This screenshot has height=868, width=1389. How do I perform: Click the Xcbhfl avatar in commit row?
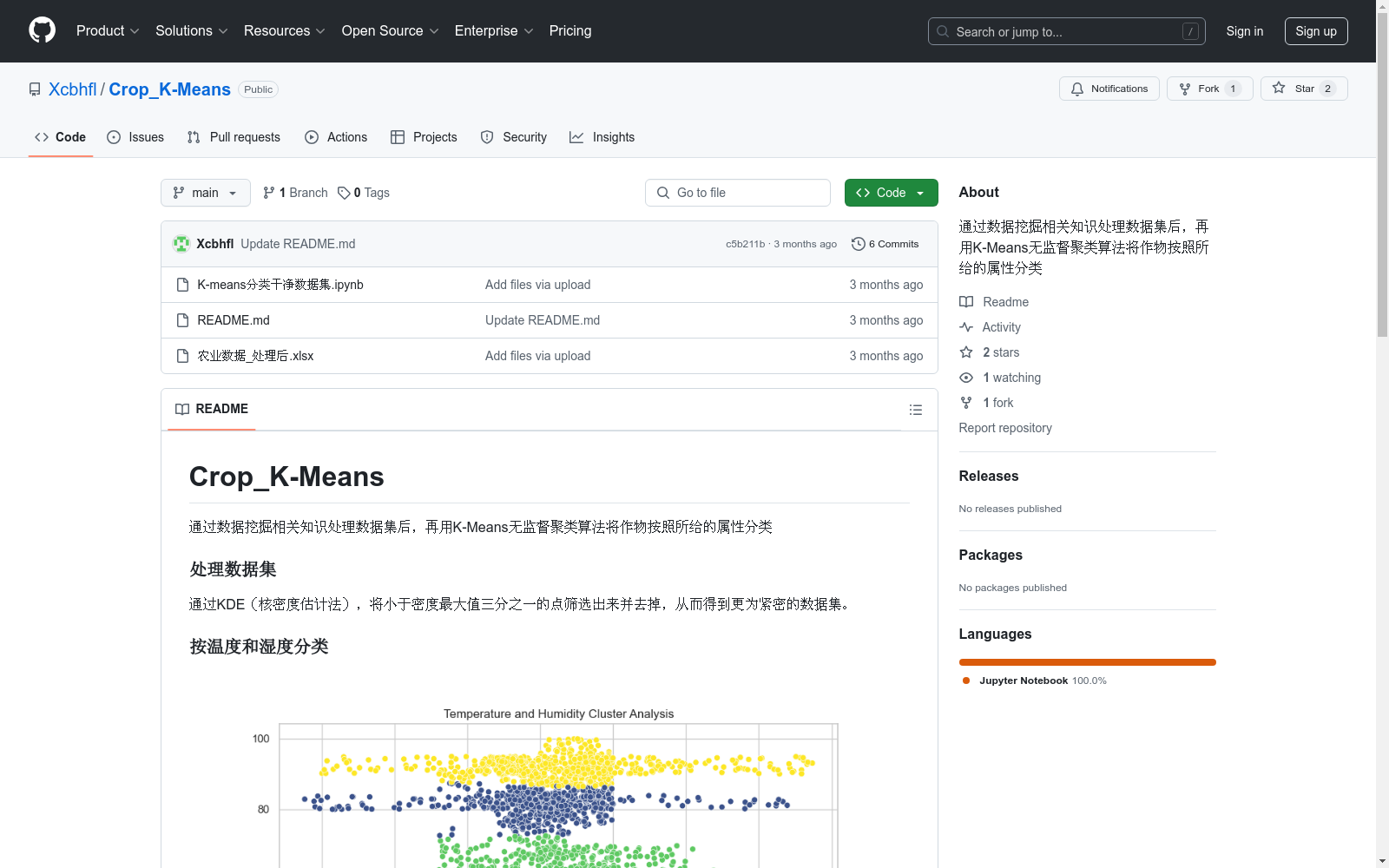(181, 244)
